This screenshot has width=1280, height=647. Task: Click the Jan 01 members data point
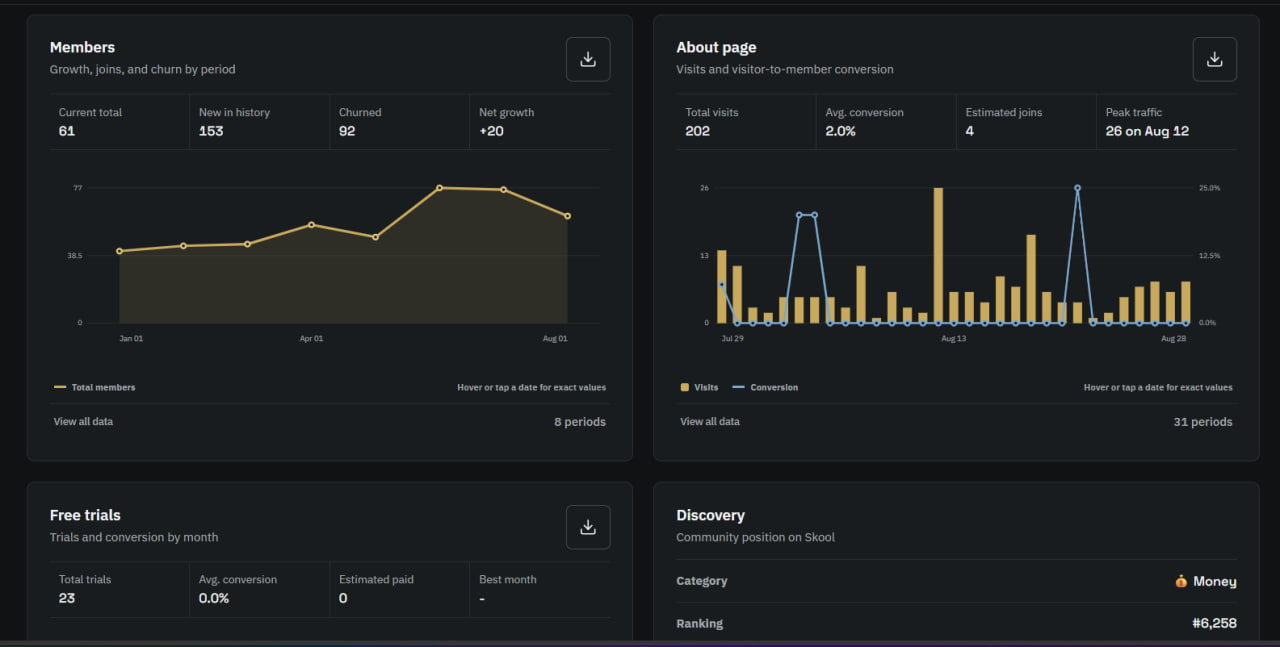click(119, 251)
